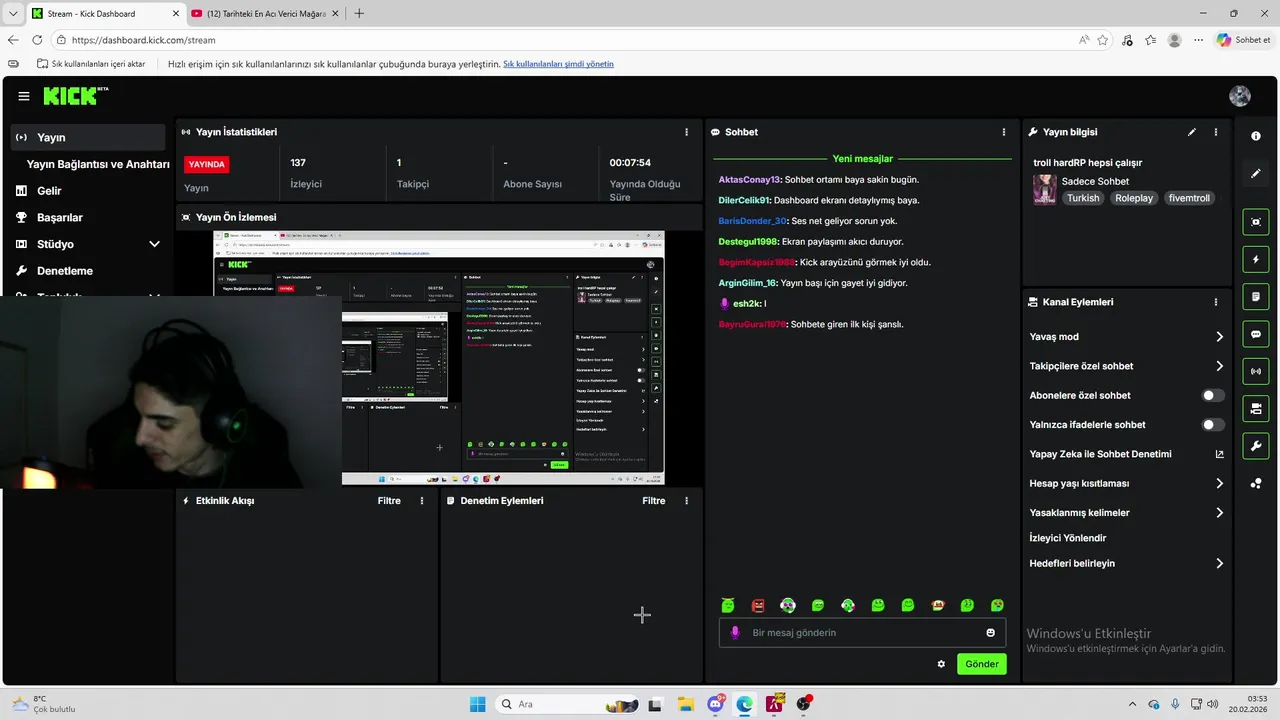Screen dimensions: 1280x720
Task: Click the pencil edit icon in right sidebar
Action: pyautogui.click(x=1256, y=173)
